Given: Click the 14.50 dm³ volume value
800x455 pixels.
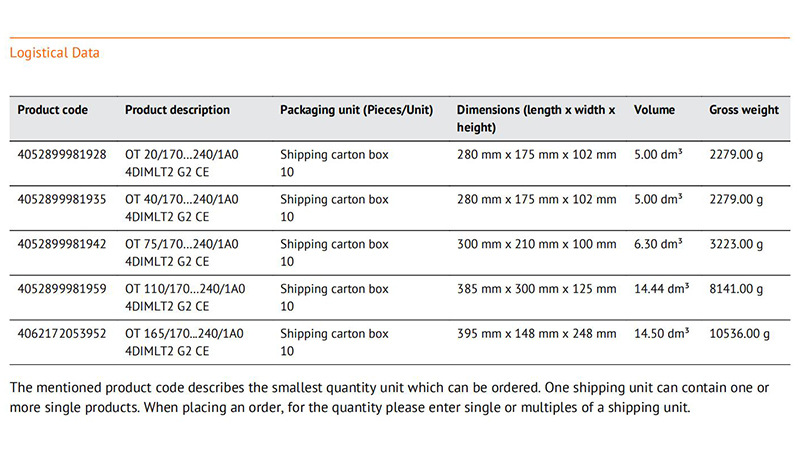Looking at the screenshot, I should [x=662, y=334].
